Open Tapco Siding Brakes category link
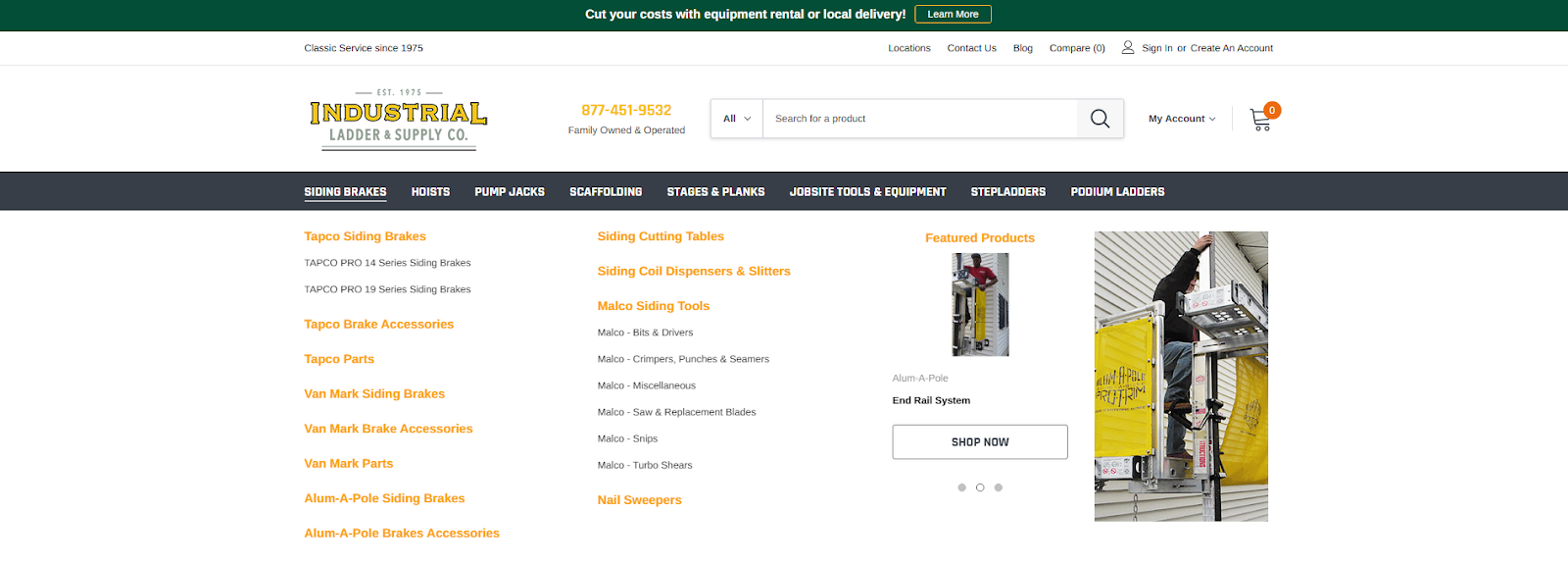This screenshot has height=563, width=1568. [x=365, y=236]
